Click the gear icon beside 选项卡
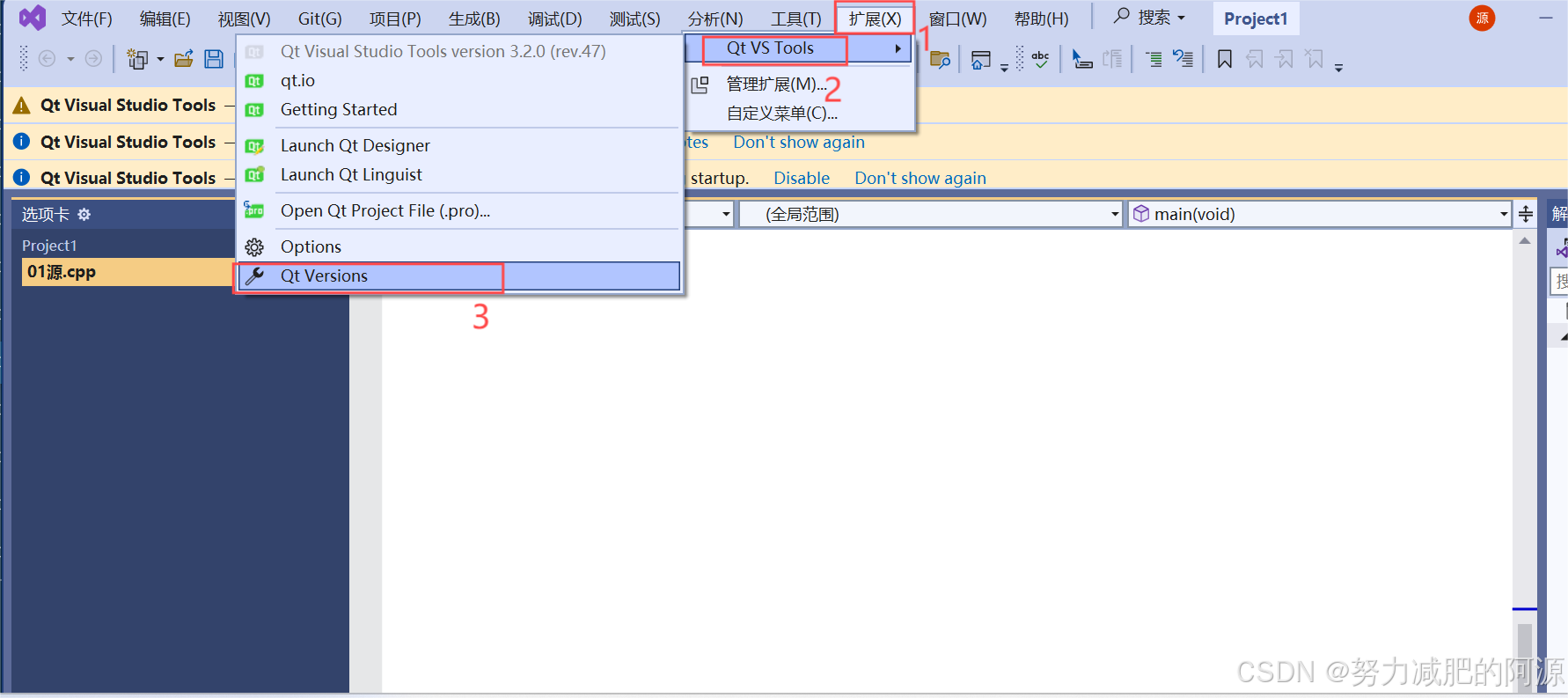1568x698 pixels. click(x=84, y=214)
